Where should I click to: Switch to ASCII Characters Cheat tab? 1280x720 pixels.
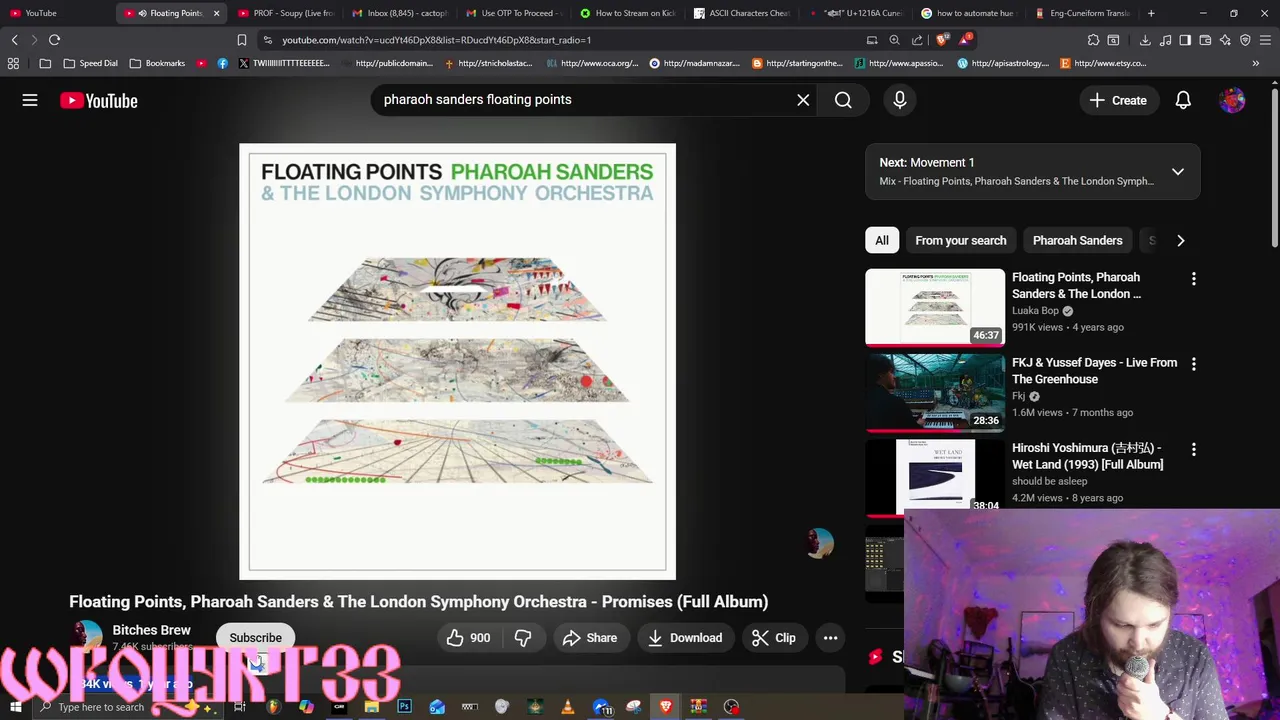pyautogui.click(x=742, y=13)
